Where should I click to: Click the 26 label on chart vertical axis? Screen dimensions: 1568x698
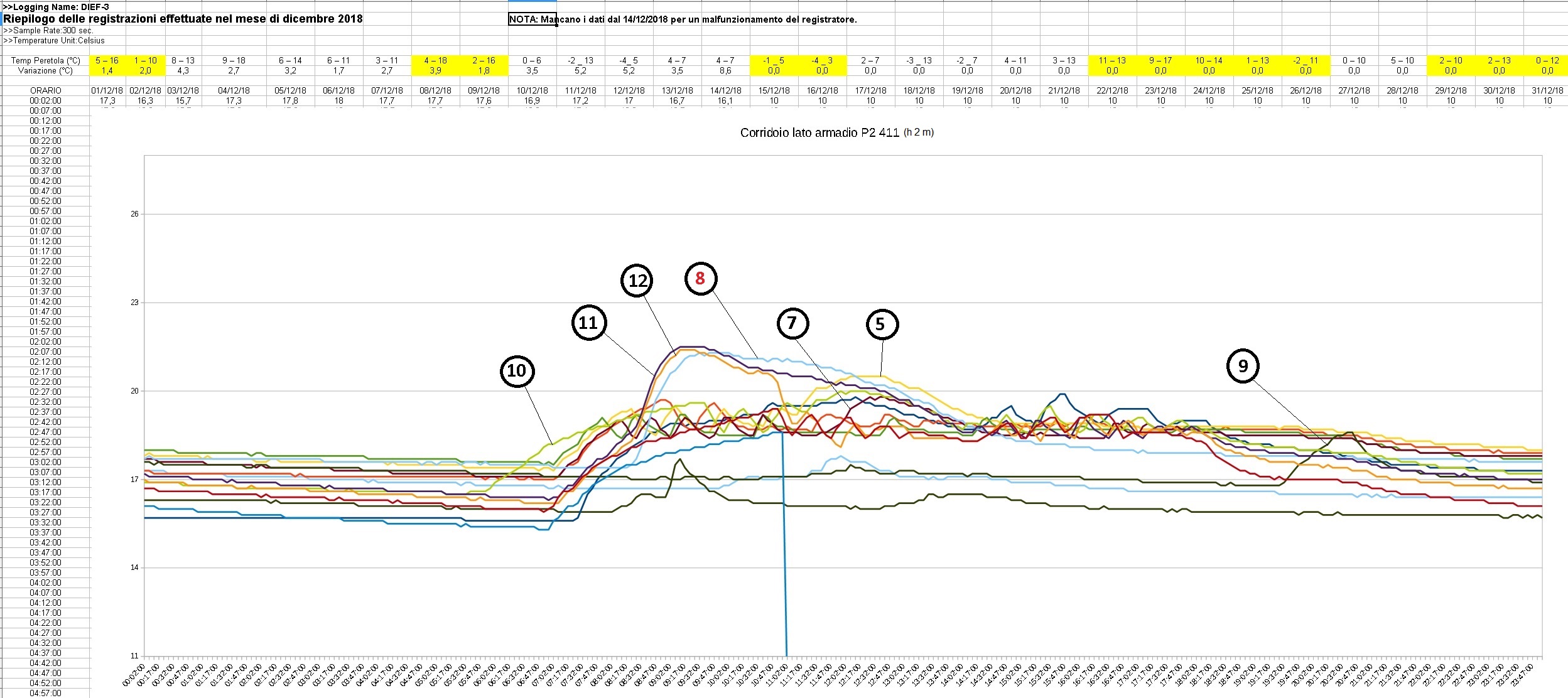134,214
